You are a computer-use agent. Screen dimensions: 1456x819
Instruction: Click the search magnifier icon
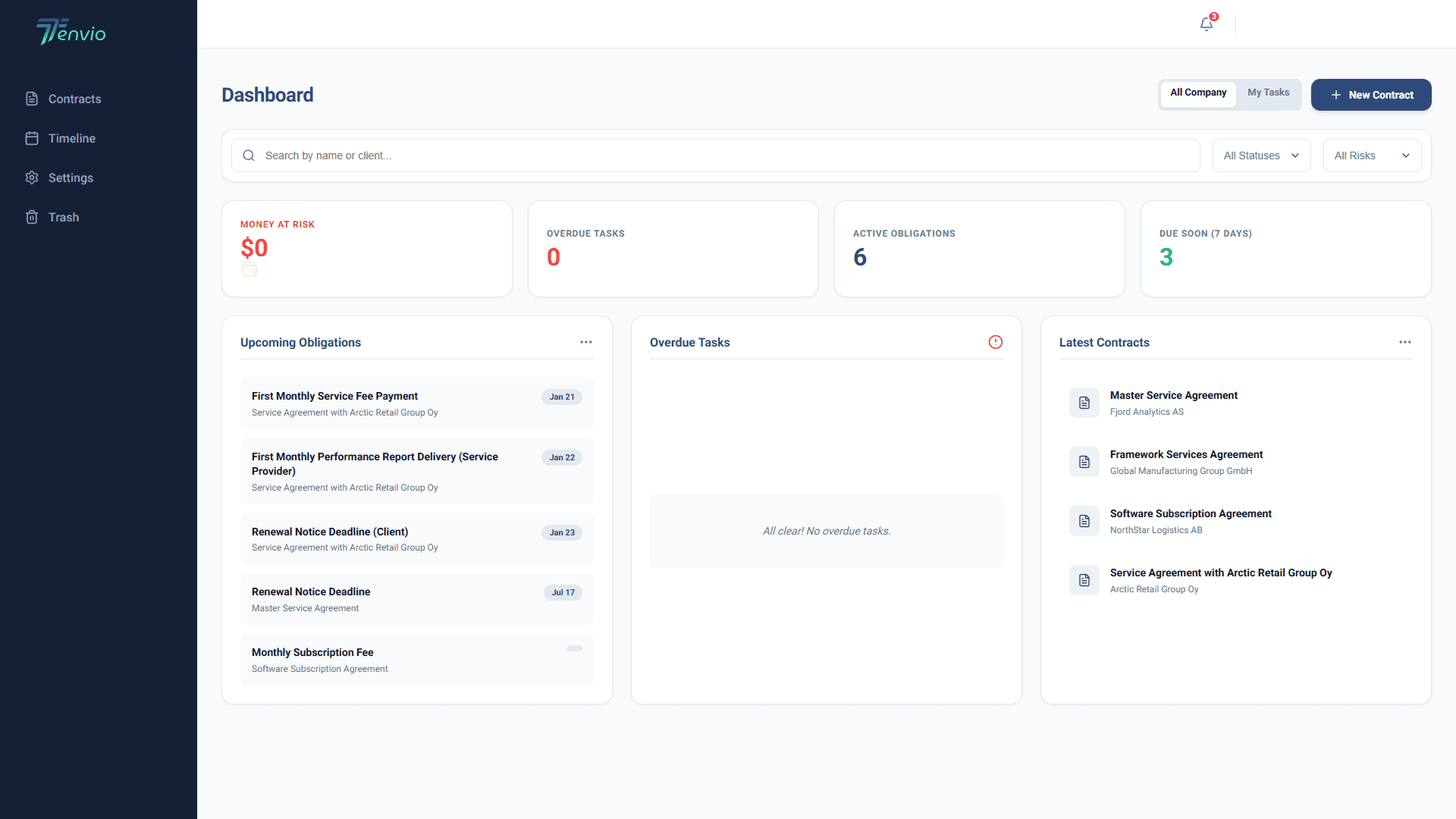(x=249, y=155)
